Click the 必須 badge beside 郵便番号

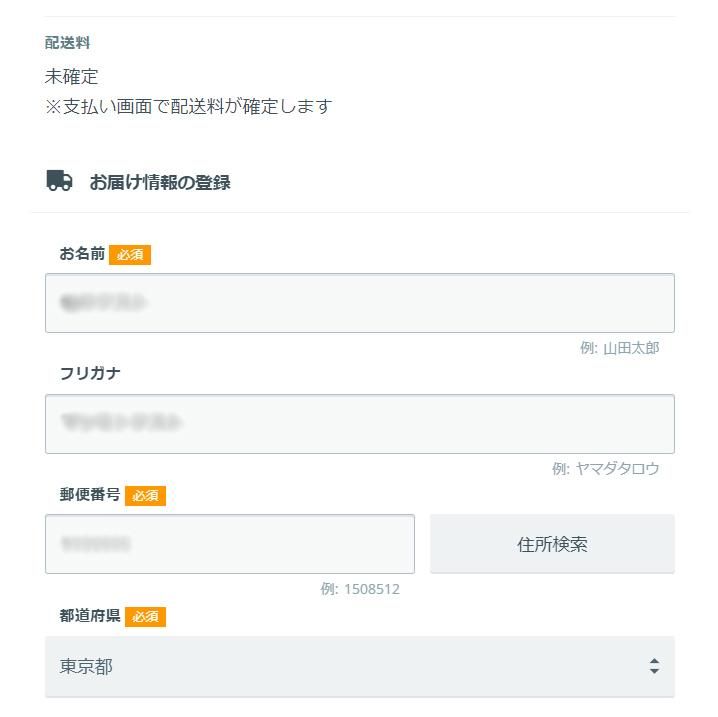(145, 496)
